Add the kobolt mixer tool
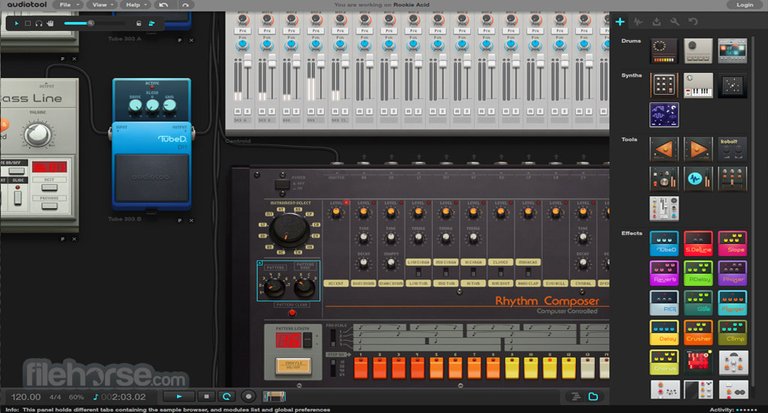 coord(733,149)
